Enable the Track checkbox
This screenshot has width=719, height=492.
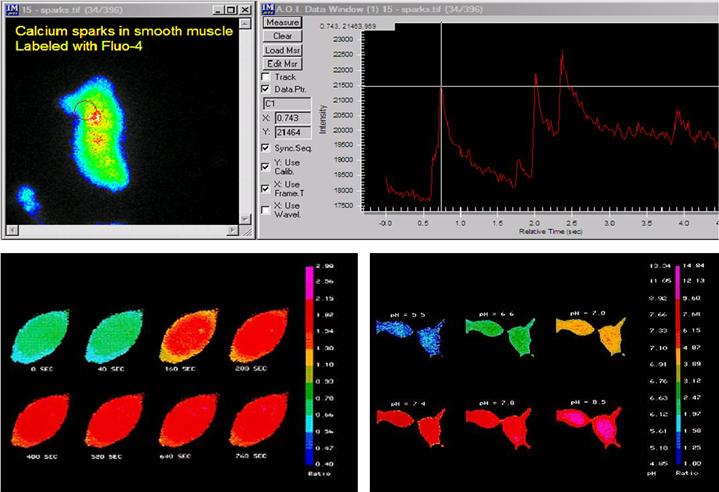coord(265,77)
